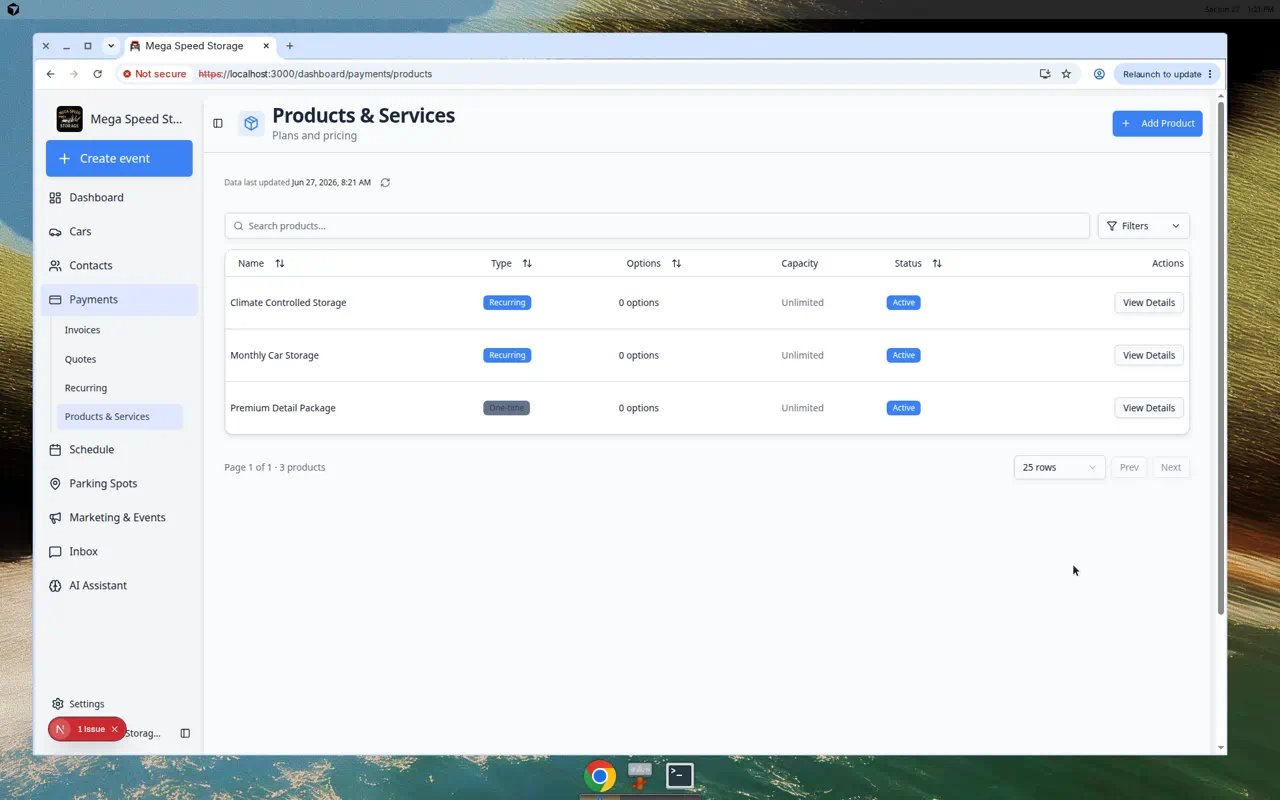Open Dashboard from sidebar

pos(119,197)
